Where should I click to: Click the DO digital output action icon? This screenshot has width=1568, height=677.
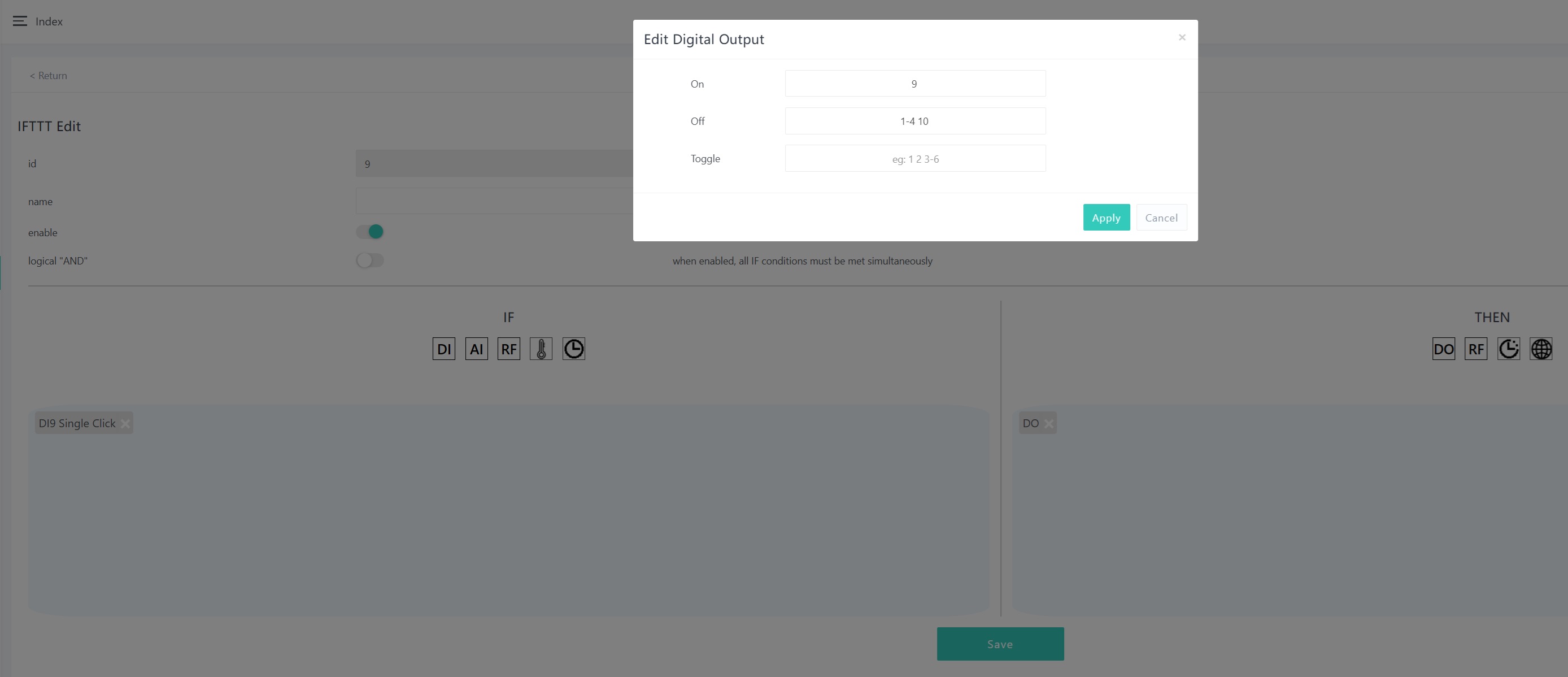click(x=1443, y=349)
